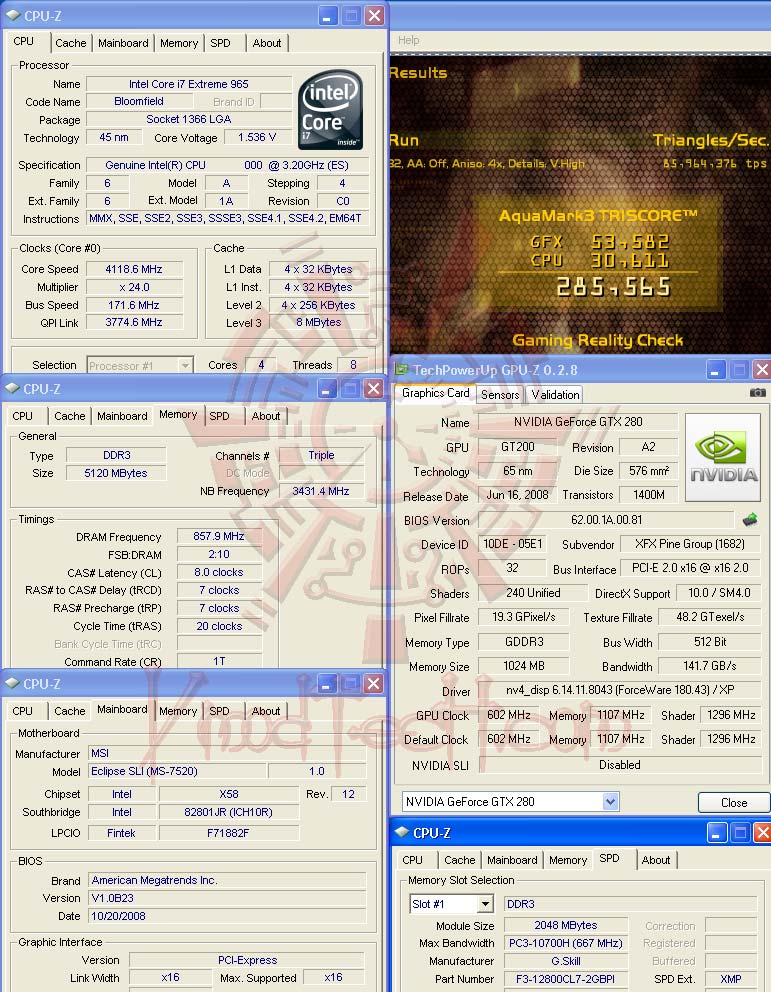Image resolution: width=771 pixels, height=992 pixels.
Task: Click the BIOS save chip icon in GPU-Z
Action: (749, 520)
